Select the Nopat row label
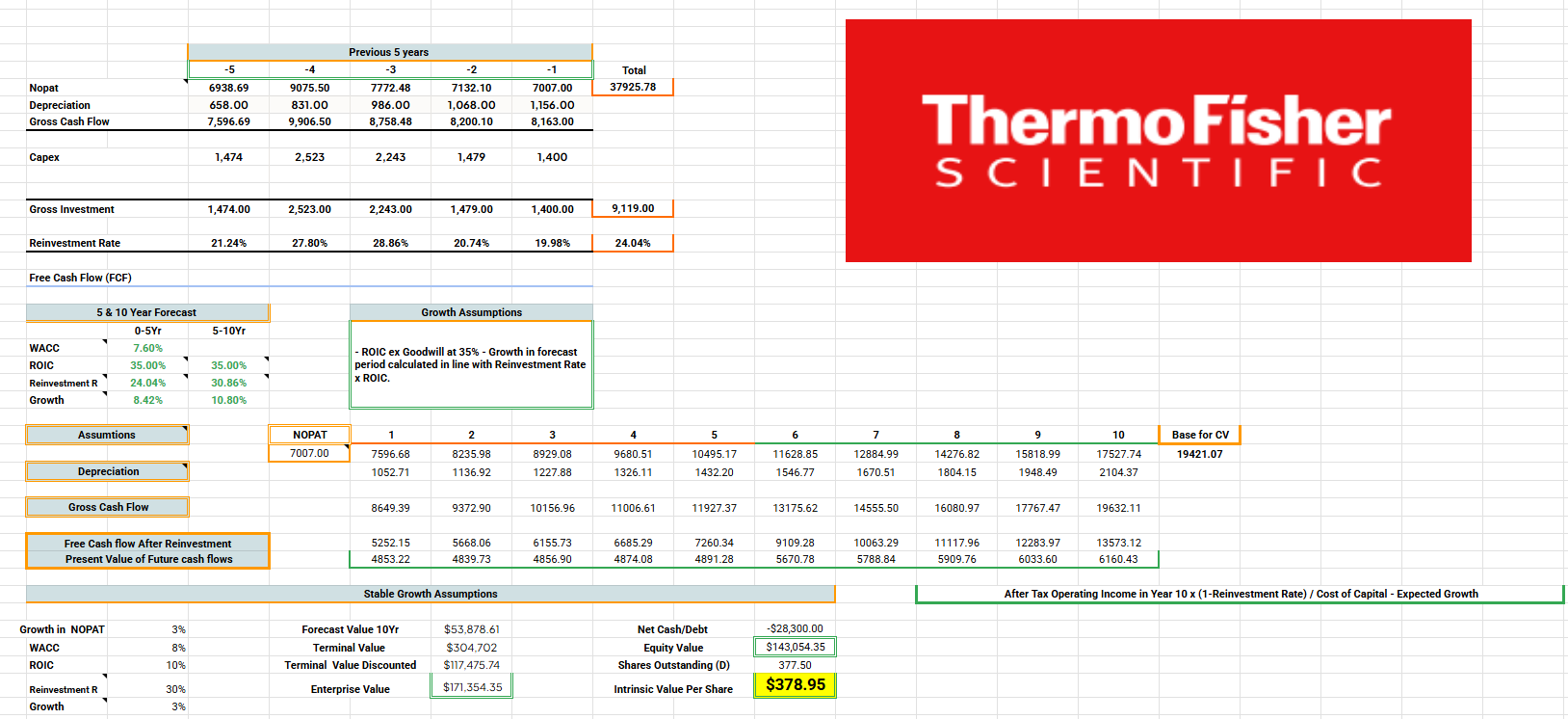Screen dimensions: 1568x719 [44, 88]
